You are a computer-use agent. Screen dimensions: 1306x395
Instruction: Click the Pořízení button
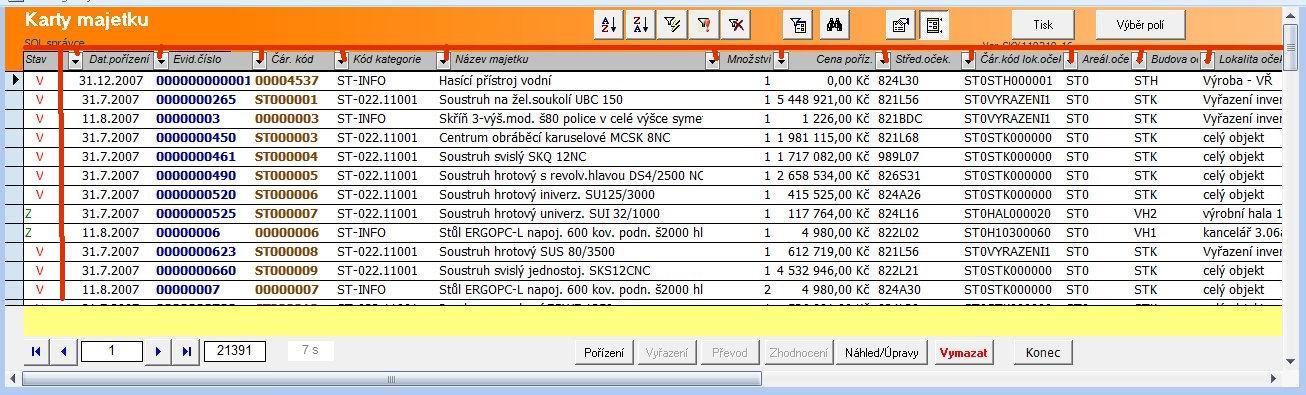tap(604, 352)
